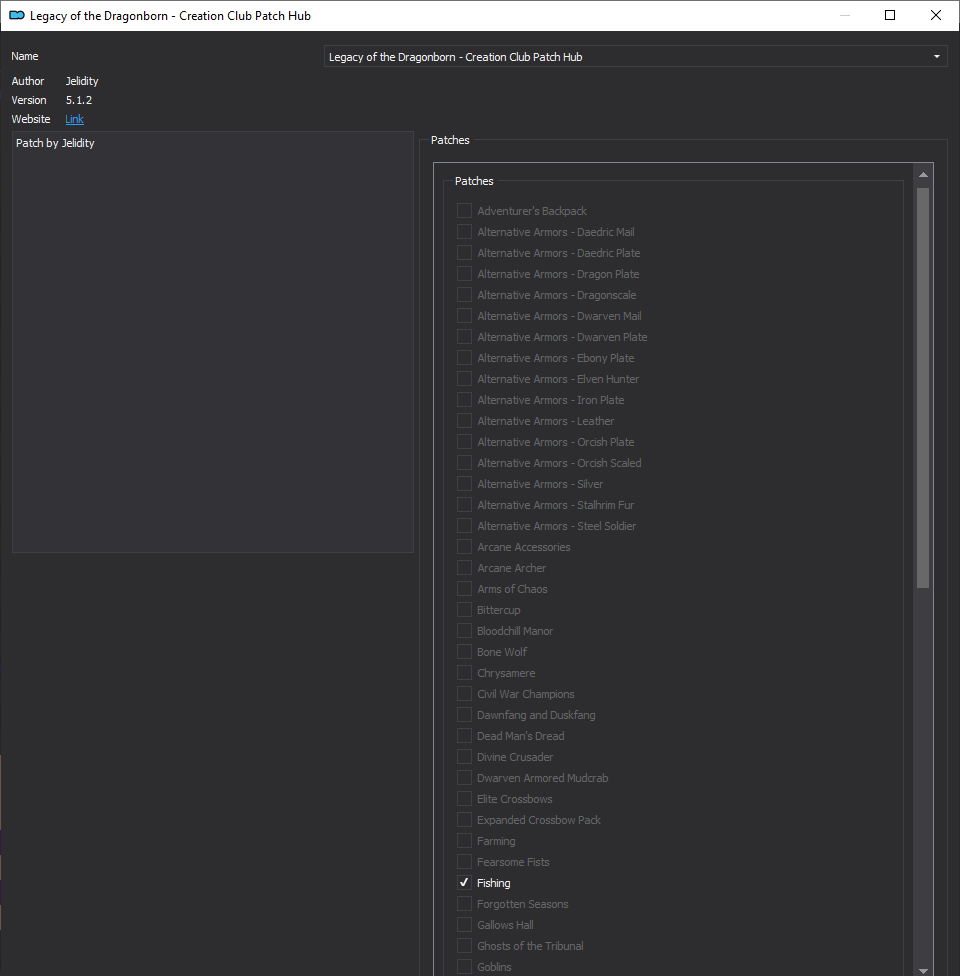The width and height of the screenshot is (960, 976).
Task: Select the Arcane Archer checkbox
Action: pos(464,568)
